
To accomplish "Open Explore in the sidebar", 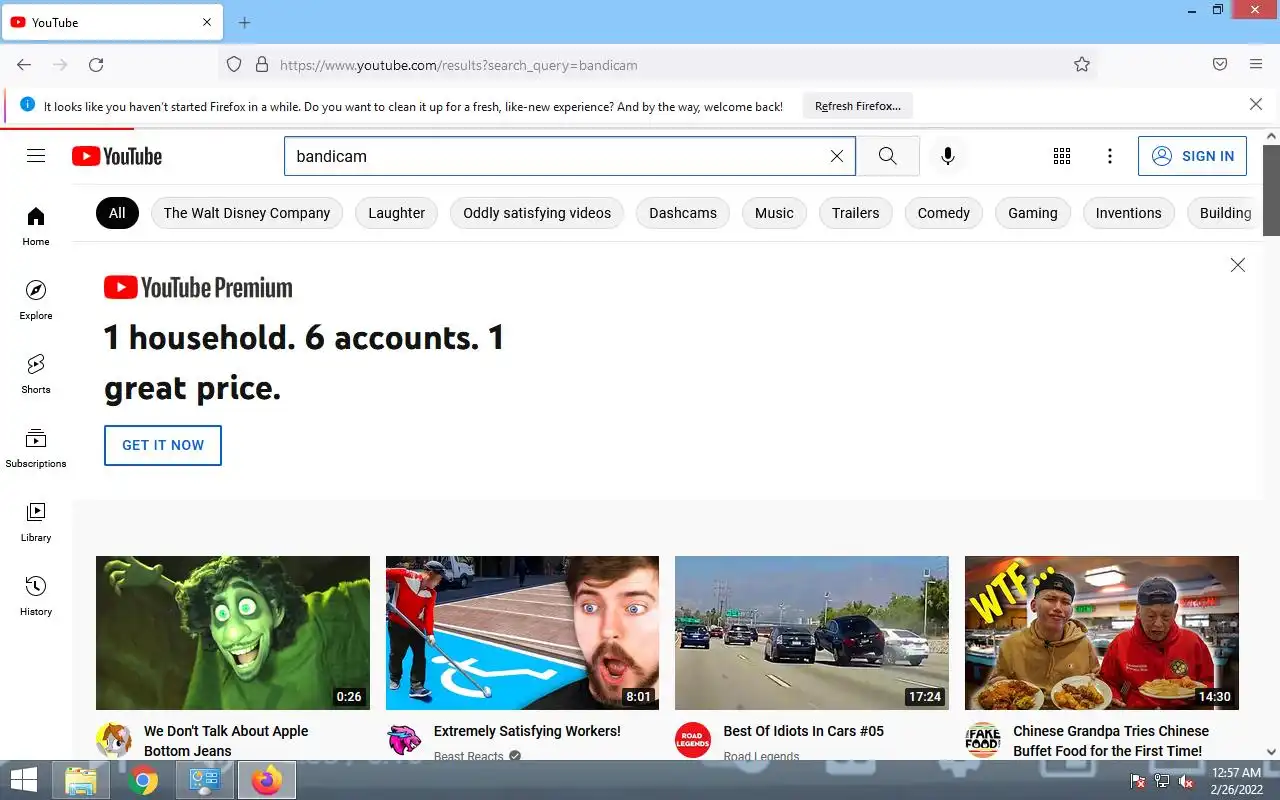I will pos(36,300).
